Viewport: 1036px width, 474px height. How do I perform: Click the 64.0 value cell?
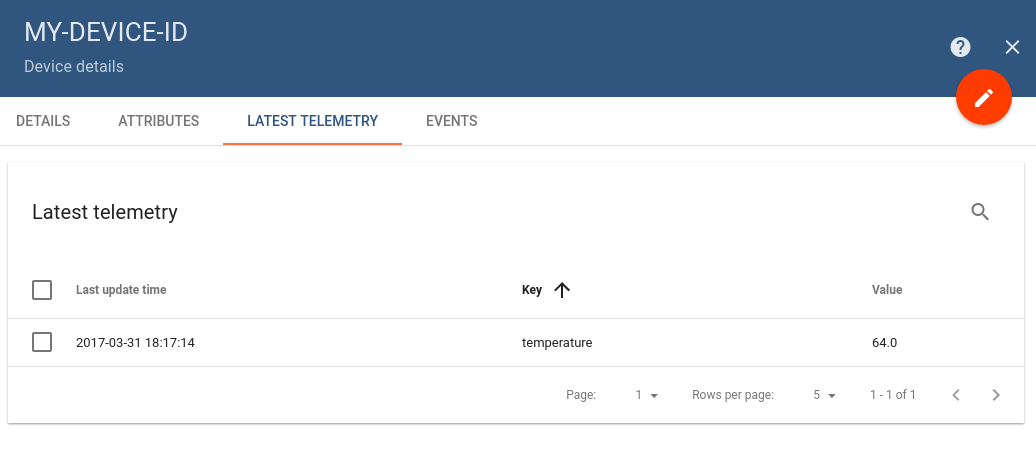(884, 342)
